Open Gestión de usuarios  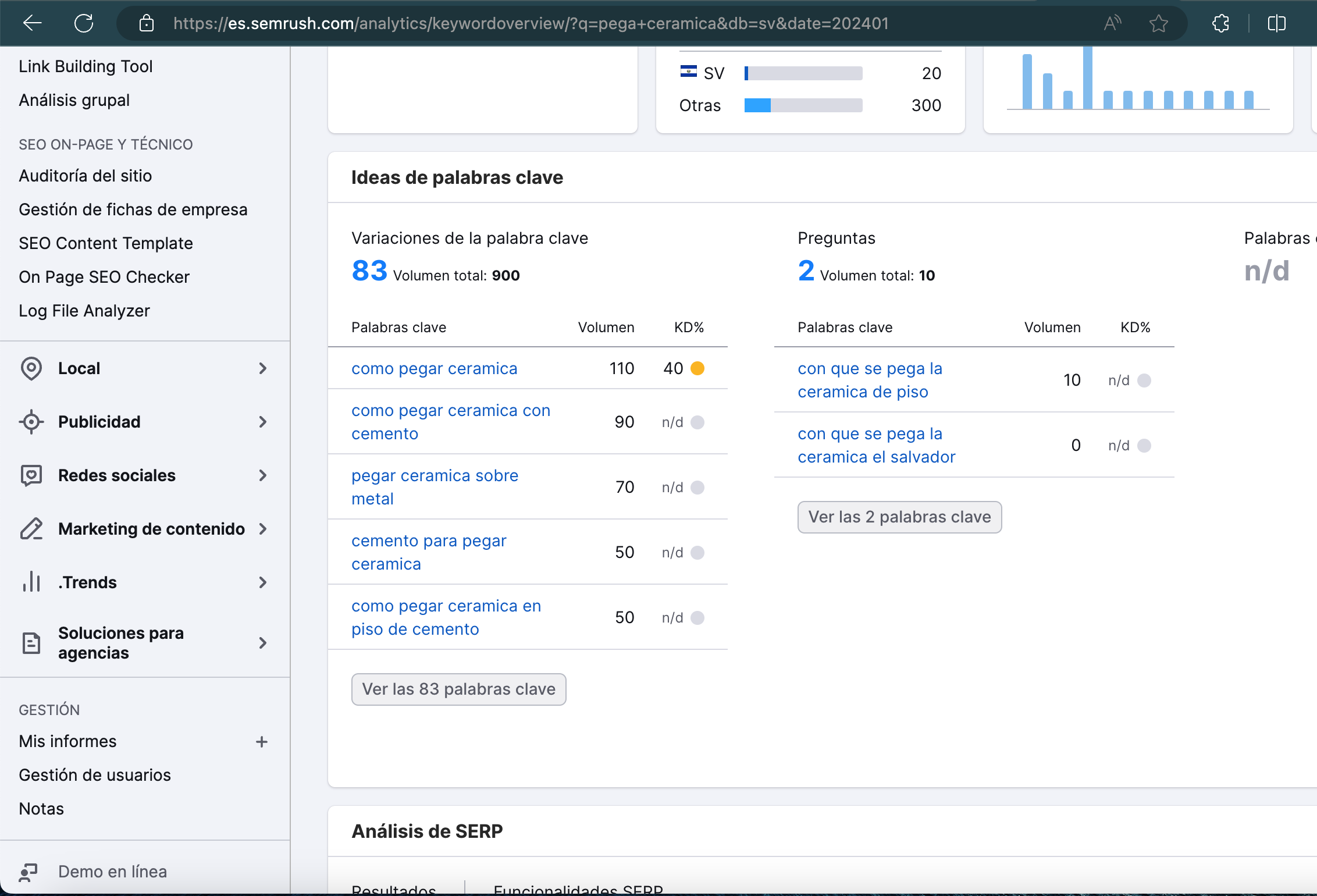[x=95, y=775]
